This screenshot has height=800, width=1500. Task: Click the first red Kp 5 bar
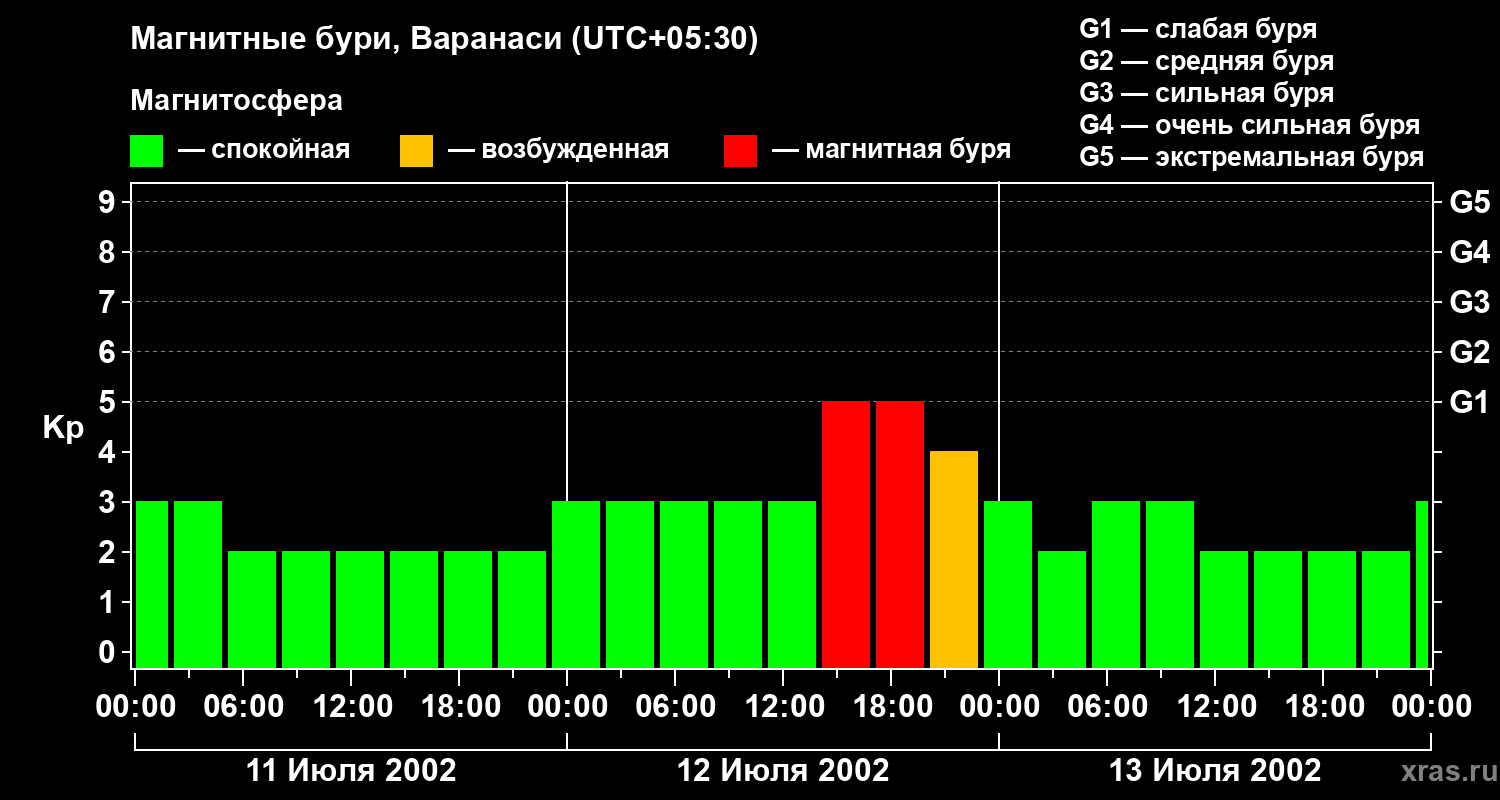[845, 535]
